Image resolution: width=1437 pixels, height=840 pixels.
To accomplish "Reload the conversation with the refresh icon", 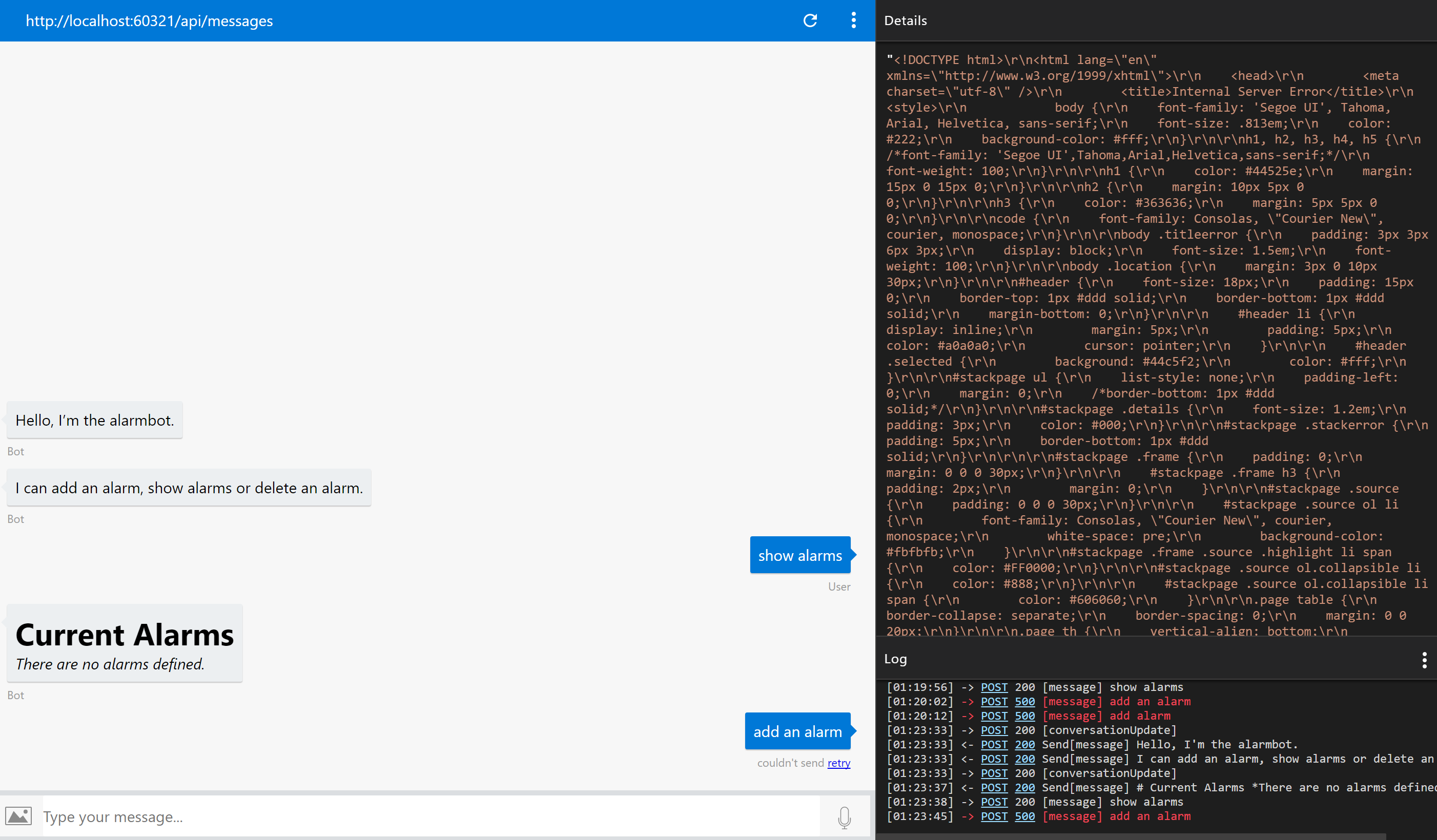I will click(810, 20).
